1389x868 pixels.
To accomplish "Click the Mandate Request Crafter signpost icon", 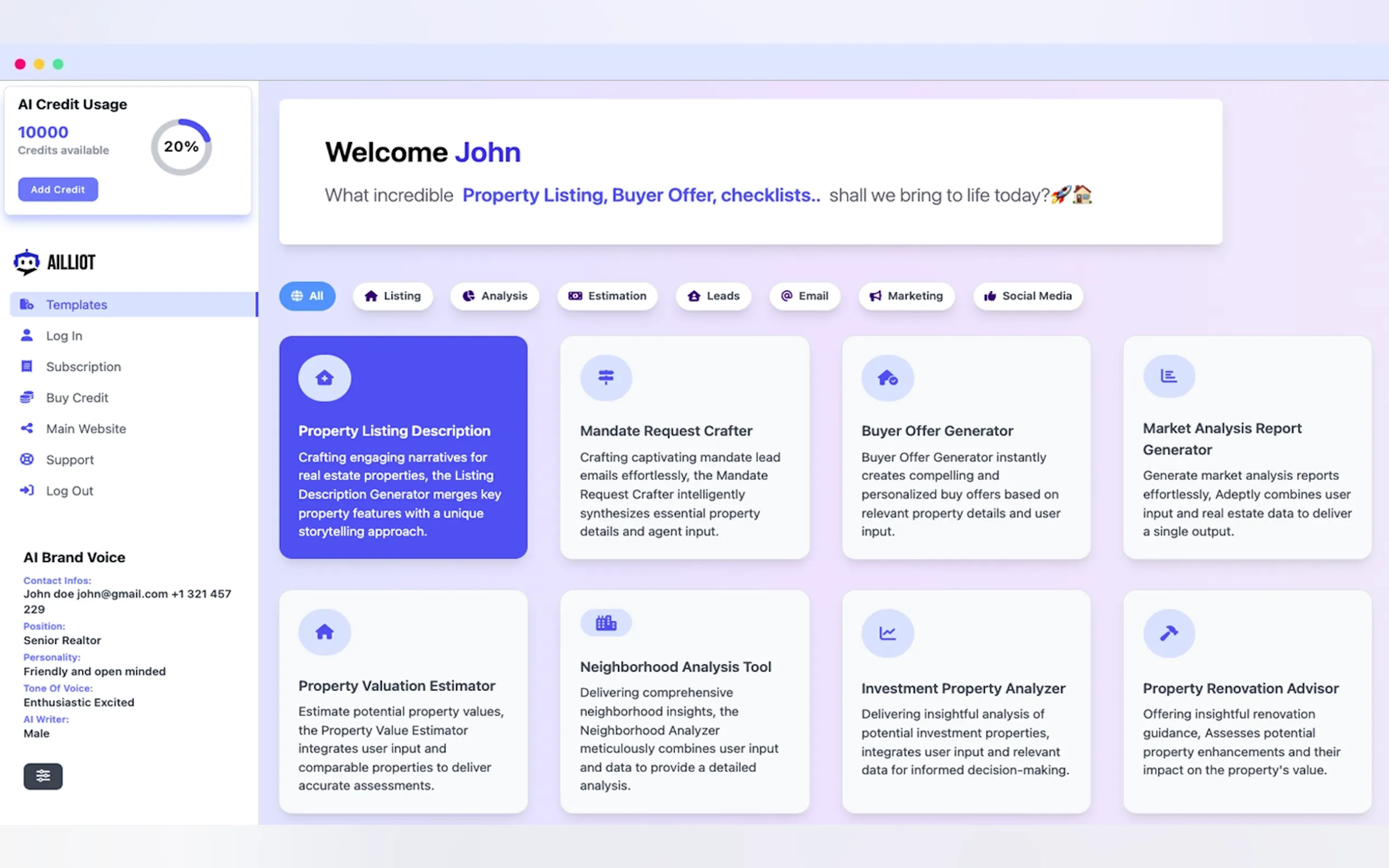I will 606,378.
